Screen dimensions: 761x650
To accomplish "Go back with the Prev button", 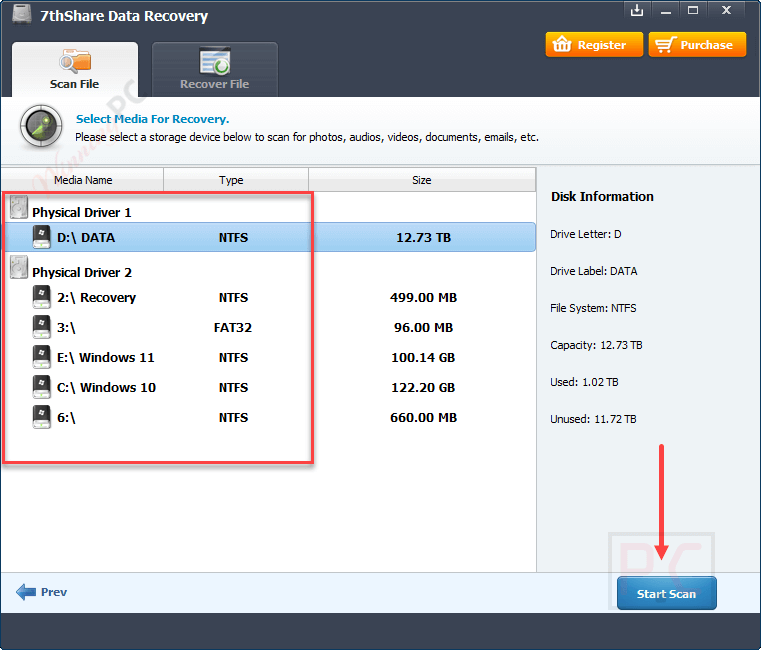I will click(x=41, y=592).
